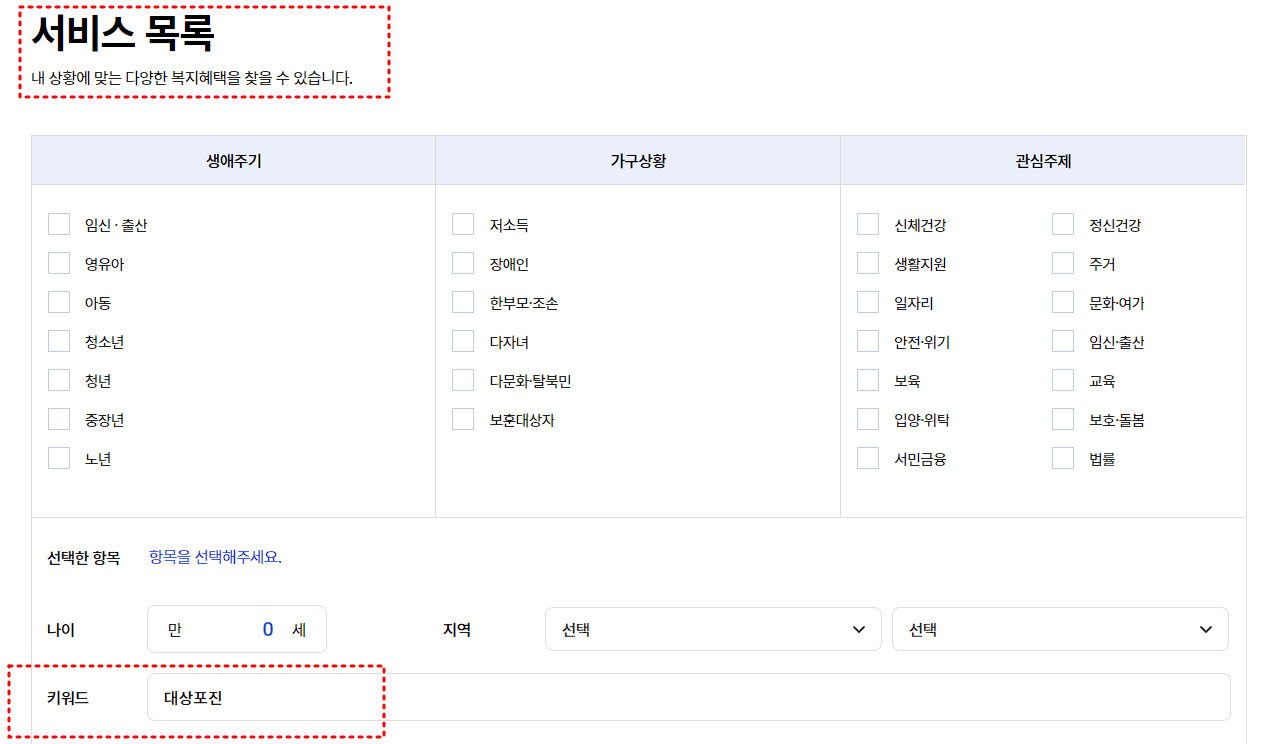The image size is (1268, 744).
Task: Tick the 문화·여가 checkbox
Action: 1063,302
